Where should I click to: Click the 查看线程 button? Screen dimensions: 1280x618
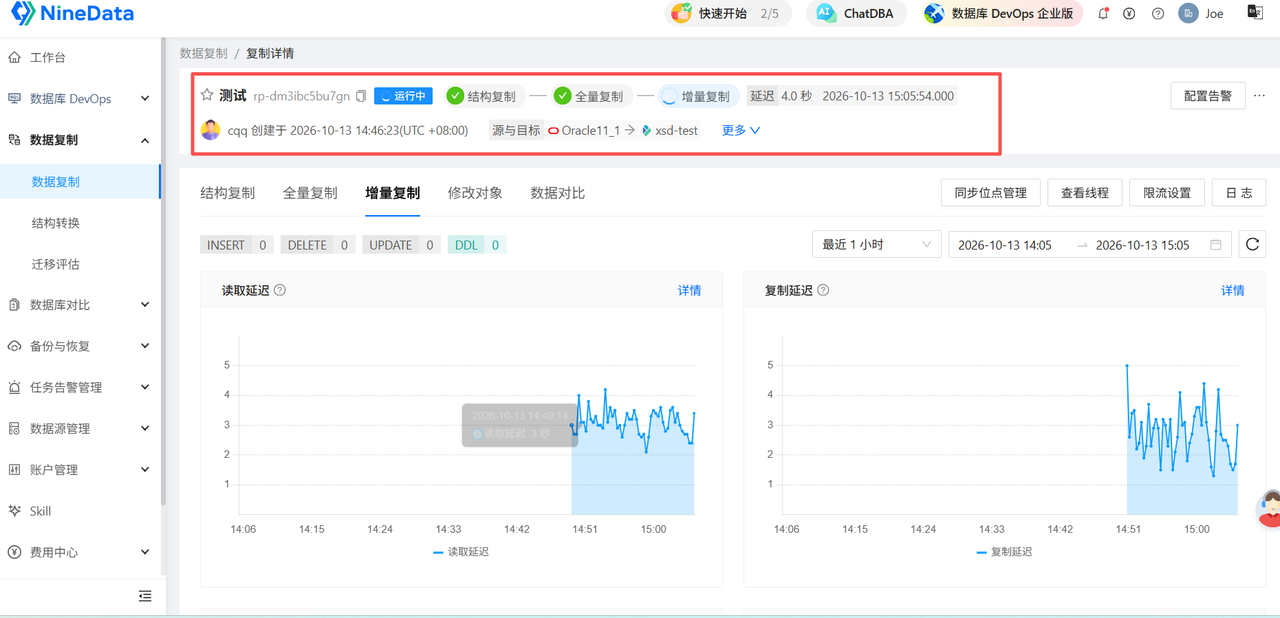coord(1085,193)
